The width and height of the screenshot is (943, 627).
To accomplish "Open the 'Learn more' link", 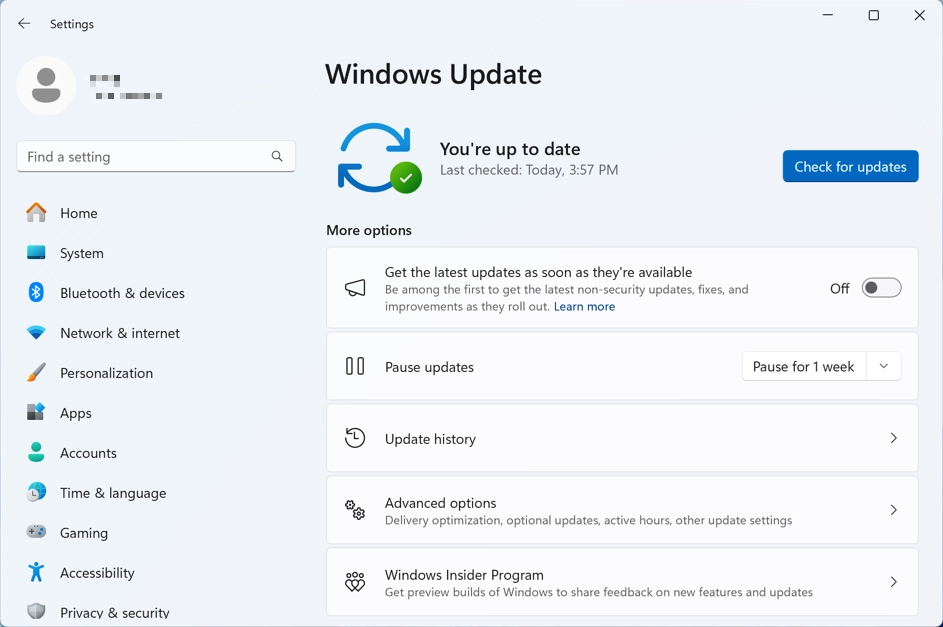I will pyautogui.click(x=584, y=306).
